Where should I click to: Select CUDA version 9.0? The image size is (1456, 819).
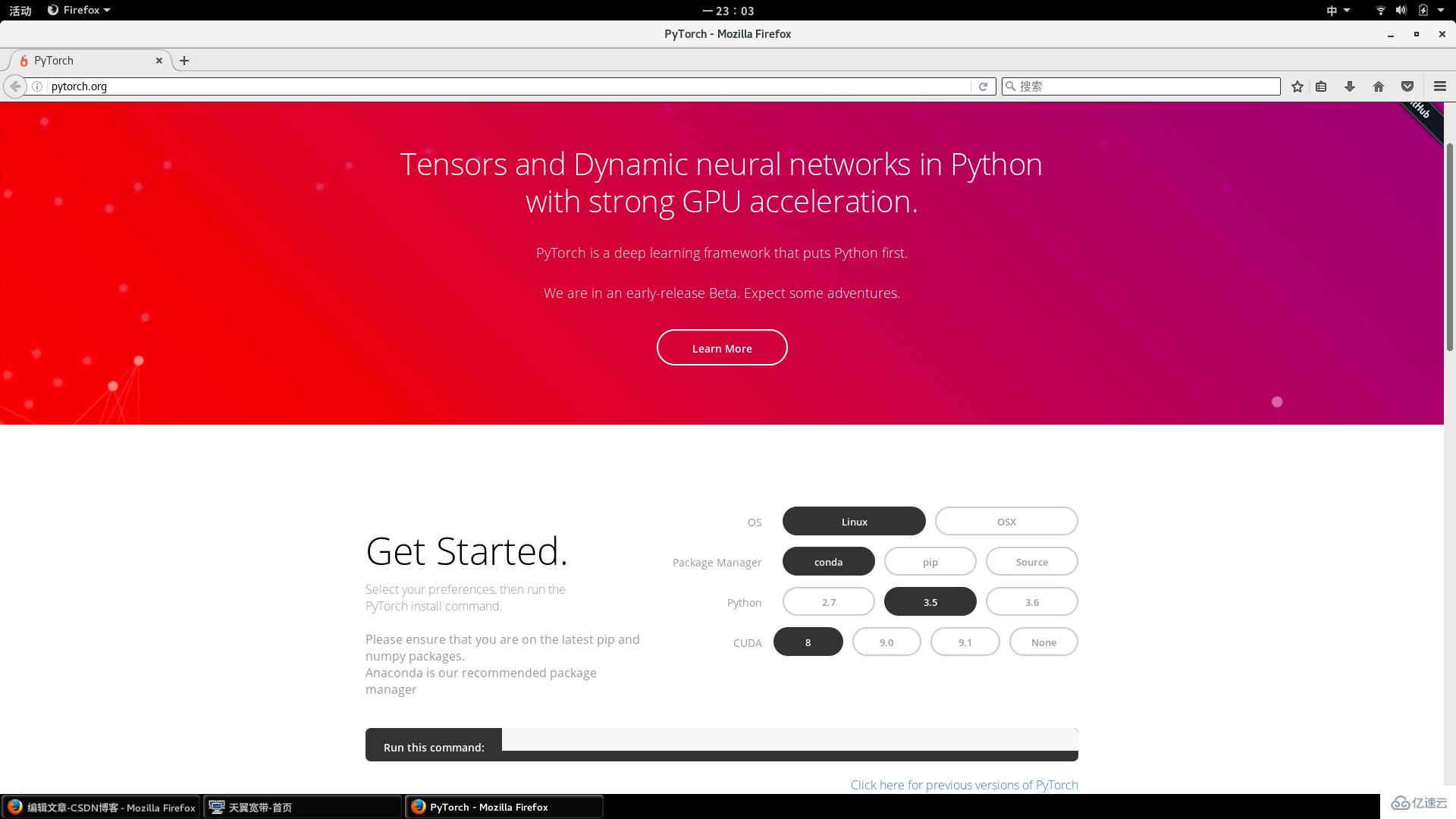[886, 642]
